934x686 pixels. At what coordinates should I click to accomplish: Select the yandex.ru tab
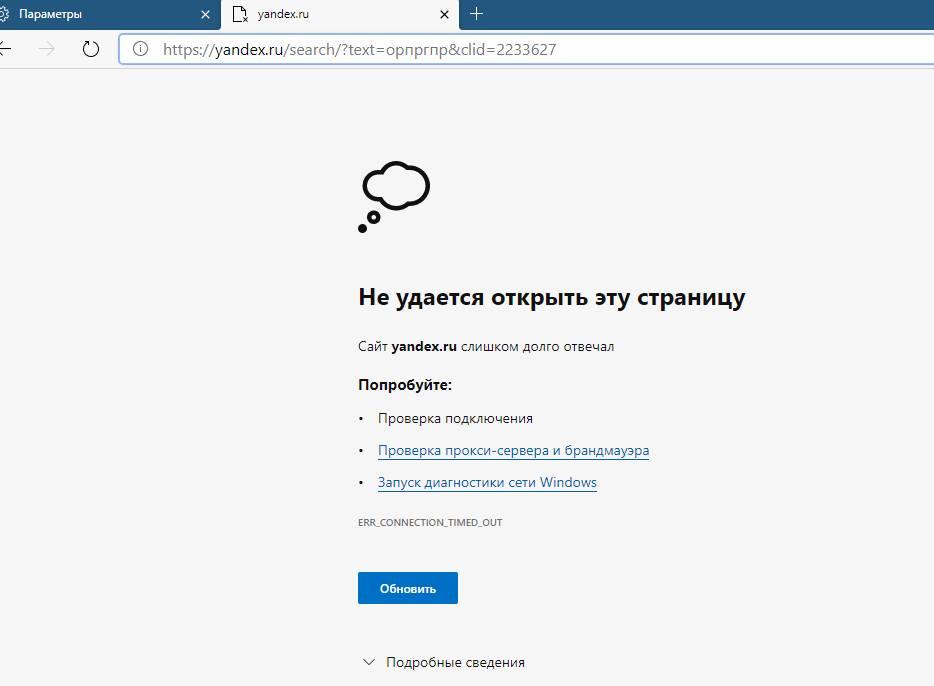click(340, 14)
